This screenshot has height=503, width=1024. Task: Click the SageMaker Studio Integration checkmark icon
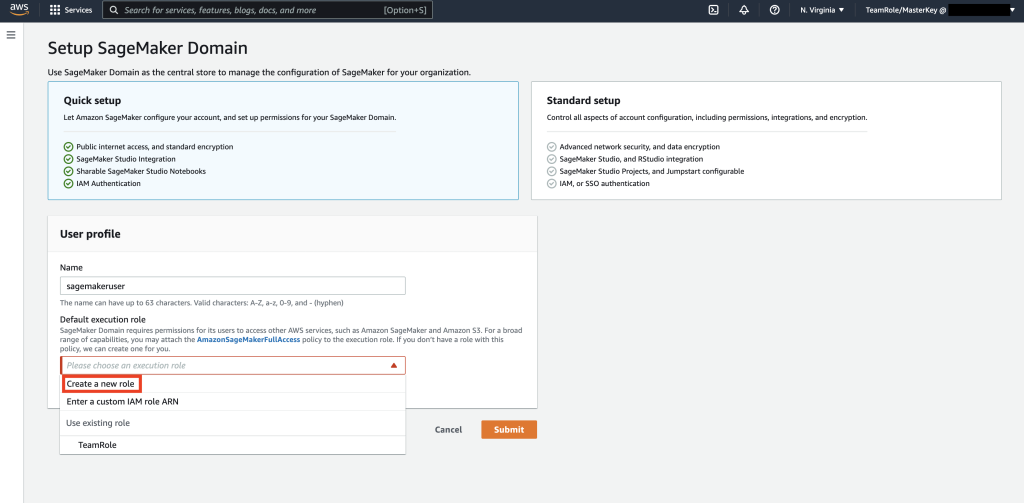pos(69,159)
